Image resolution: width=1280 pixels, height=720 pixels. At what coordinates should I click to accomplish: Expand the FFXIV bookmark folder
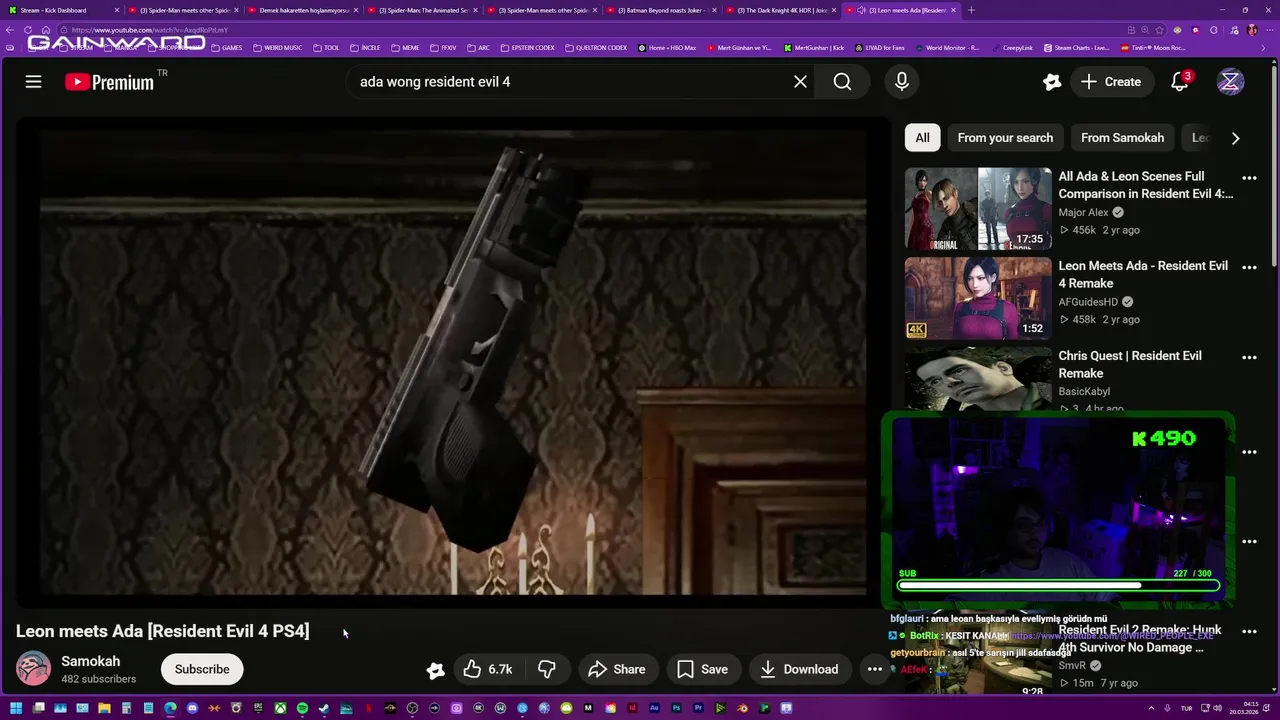[443, 47]
